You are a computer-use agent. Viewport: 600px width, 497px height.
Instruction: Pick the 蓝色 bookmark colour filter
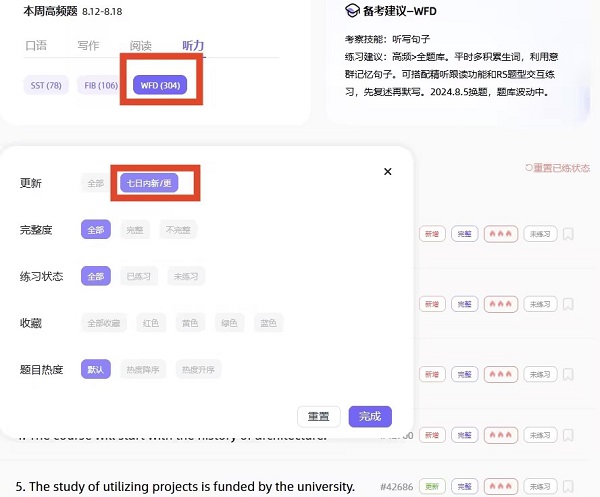tap(268, 323)
